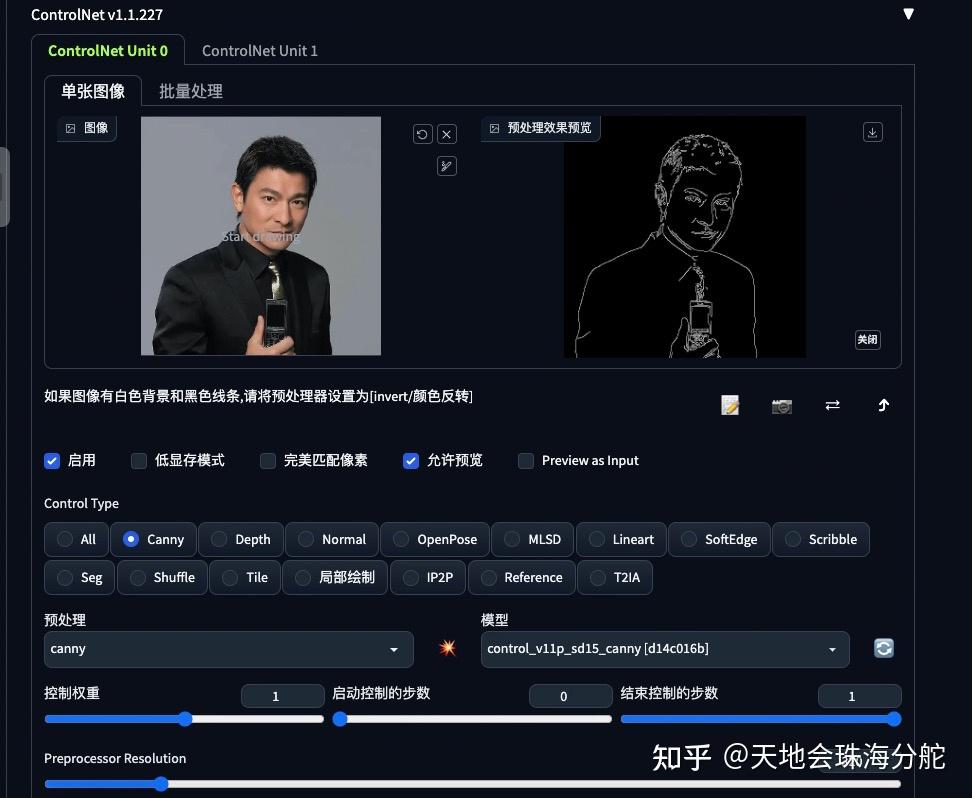This screenshot has height=798, width=972.
Task: Toggle 低显存模式 on
Action: (139, 461)
